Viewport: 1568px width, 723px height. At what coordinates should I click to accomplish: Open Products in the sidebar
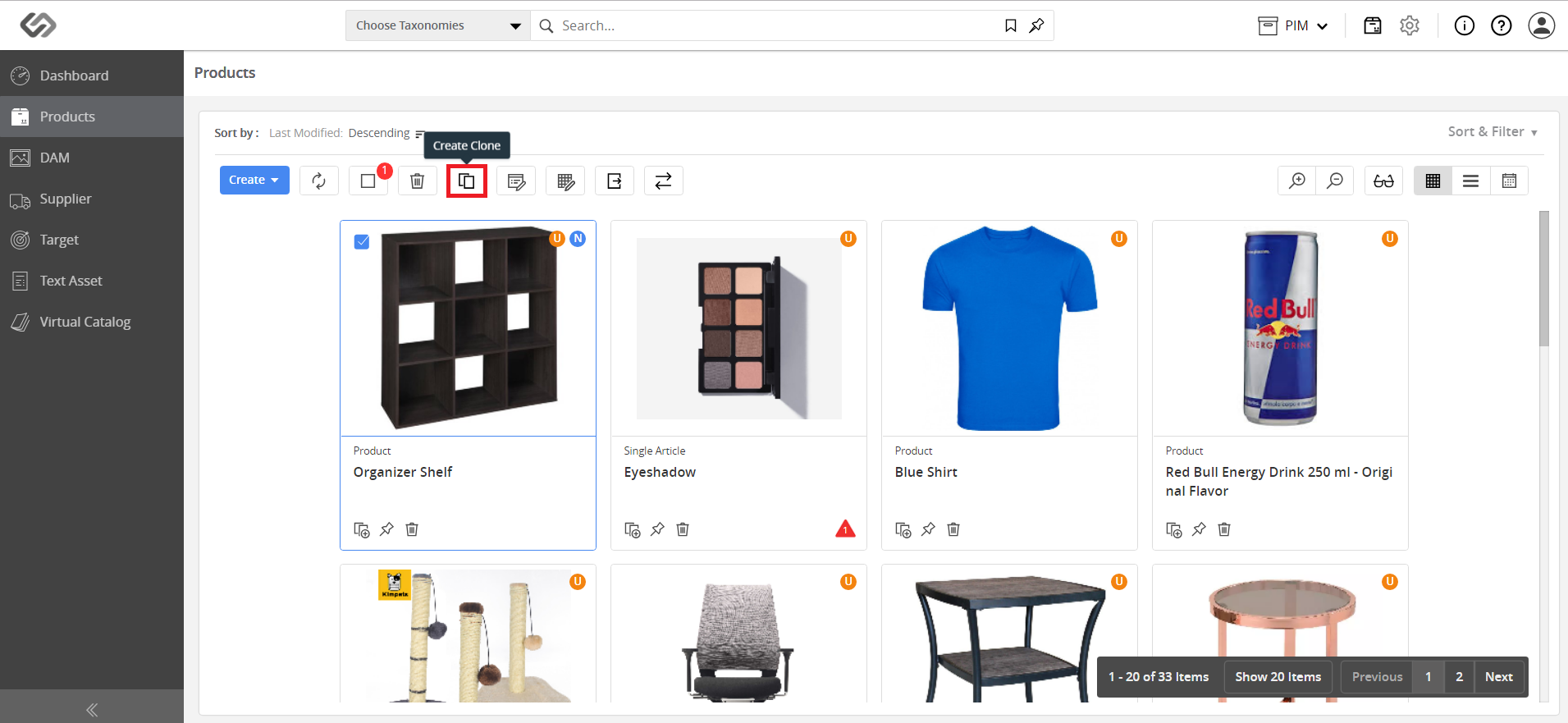[92, 117]
